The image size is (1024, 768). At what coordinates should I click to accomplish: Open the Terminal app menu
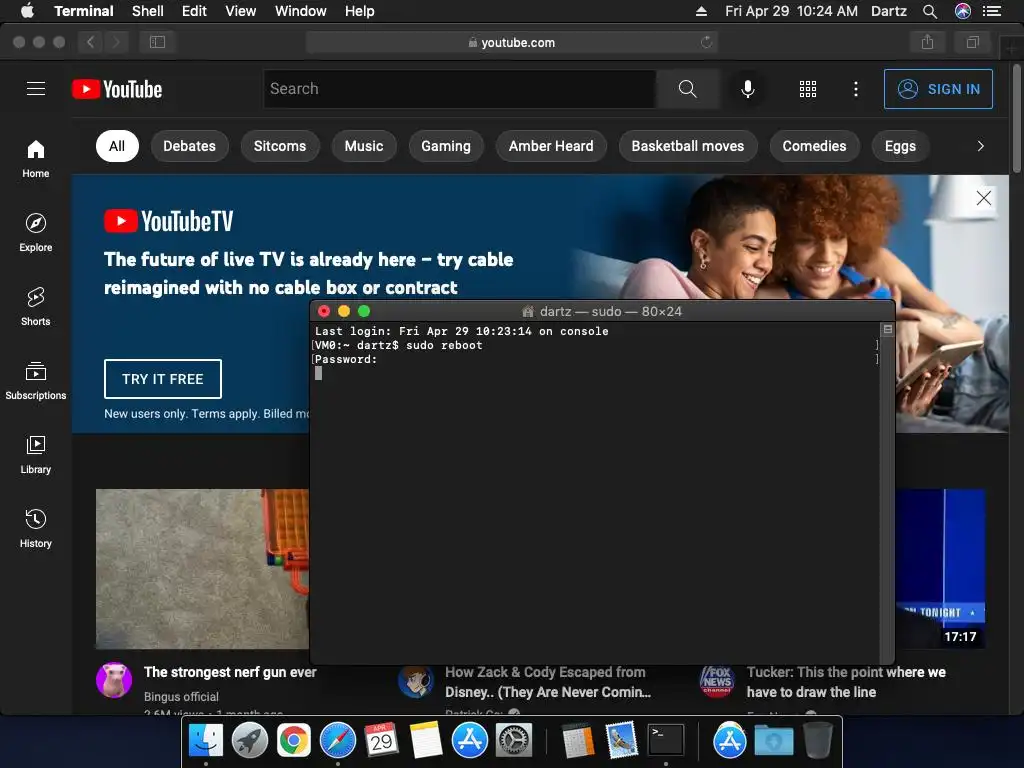pos(84,11)
